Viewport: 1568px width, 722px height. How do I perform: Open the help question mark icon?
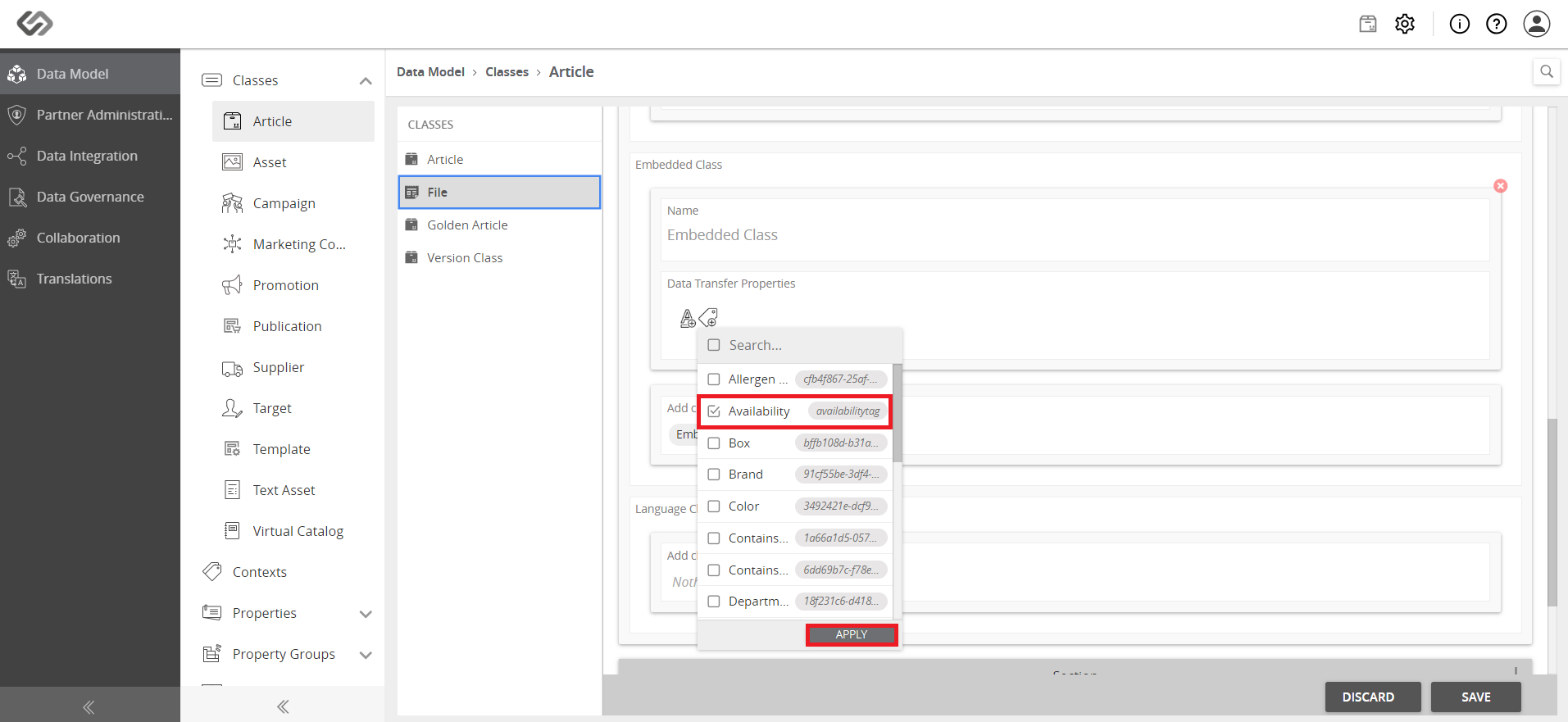[x=1497, y=24]
